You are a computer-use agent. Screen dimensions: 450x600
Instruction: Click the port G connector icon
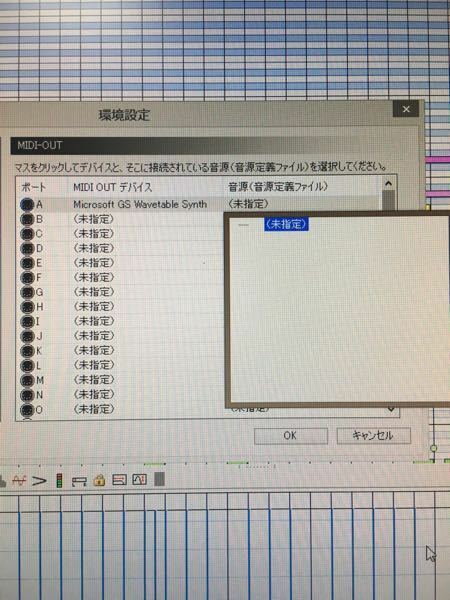pyautogui.click(x=27, y=292)
